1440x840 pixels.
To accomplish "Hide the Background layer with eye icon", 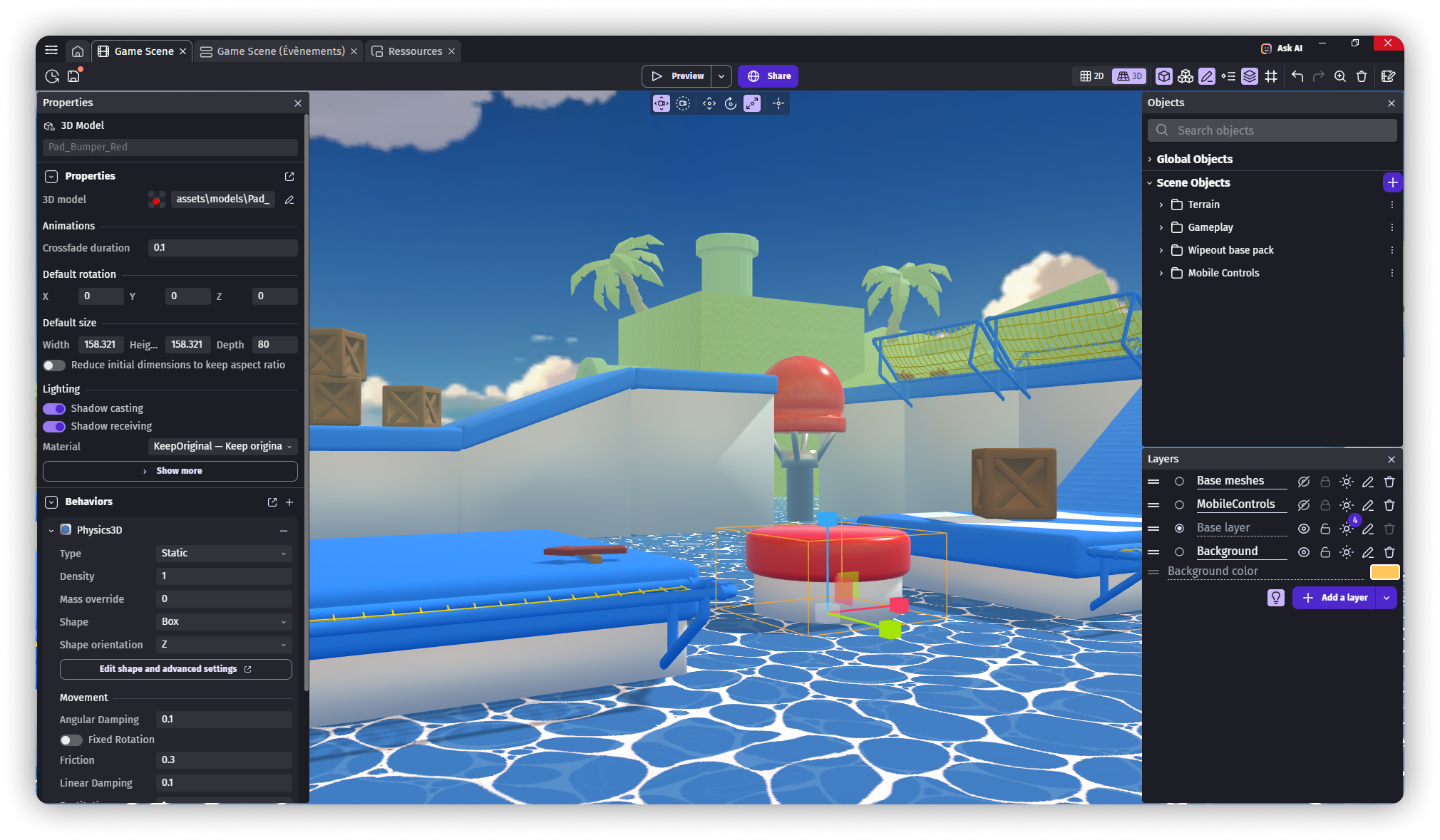I will pos(1303,552).
